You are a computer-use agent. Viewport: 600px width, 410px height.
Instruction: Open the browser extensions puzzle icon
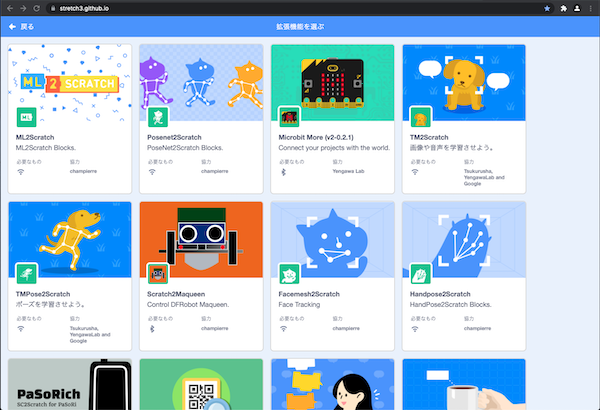(x=563, y=8)
